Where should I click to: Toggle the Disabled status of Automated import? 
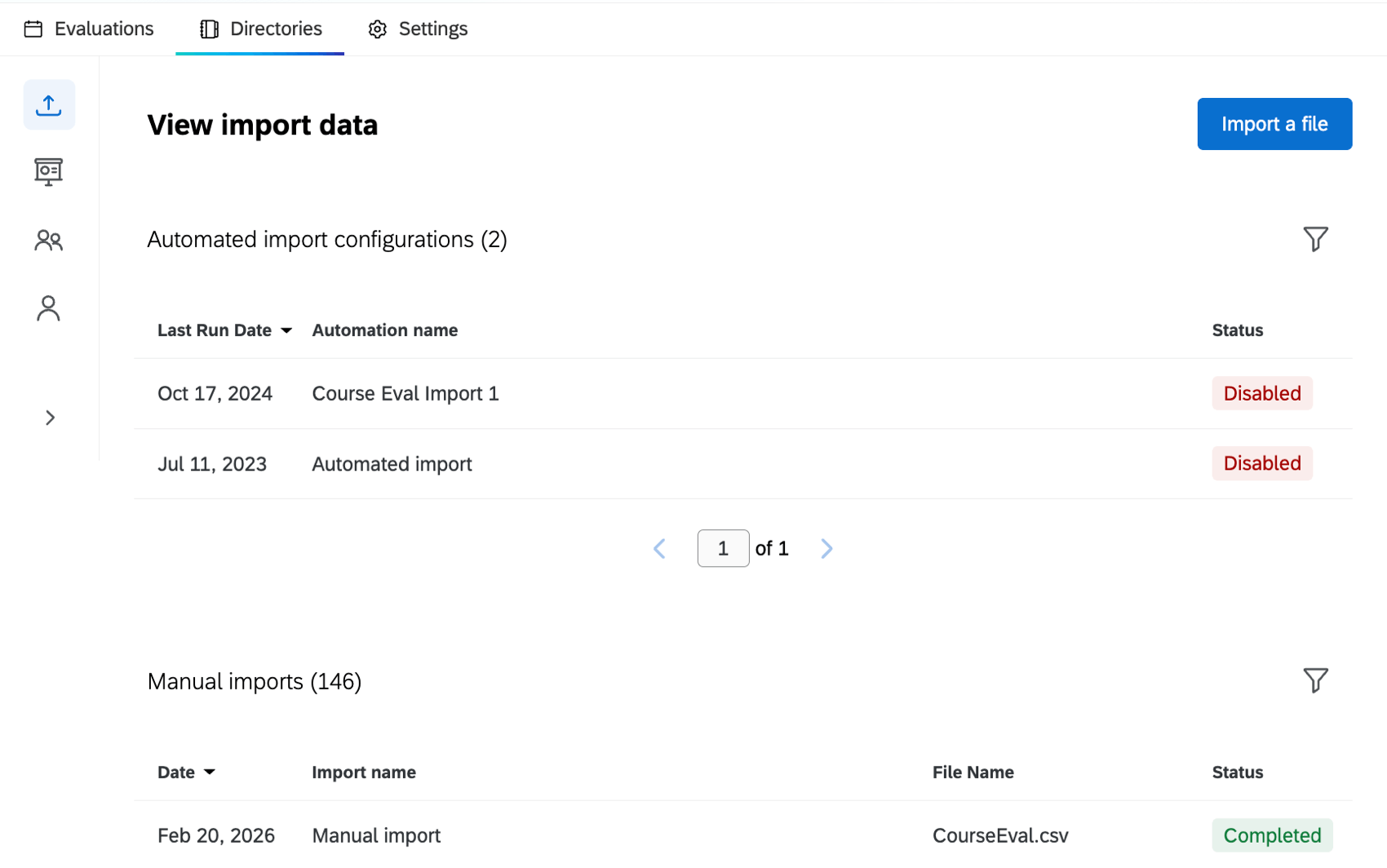1261,463
